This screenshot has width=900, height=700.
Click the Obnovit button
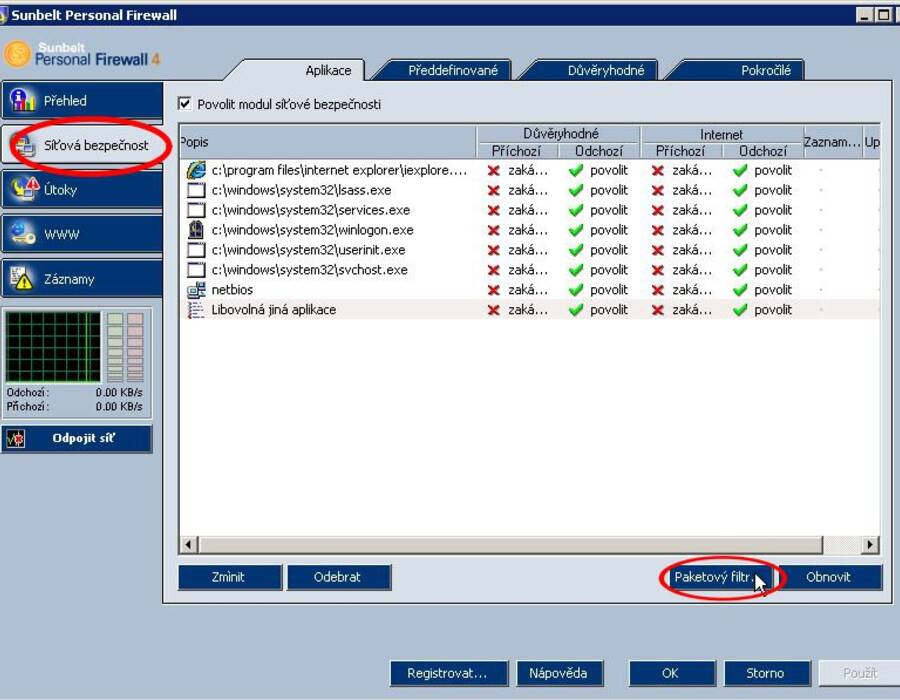[x=829, y=577]
